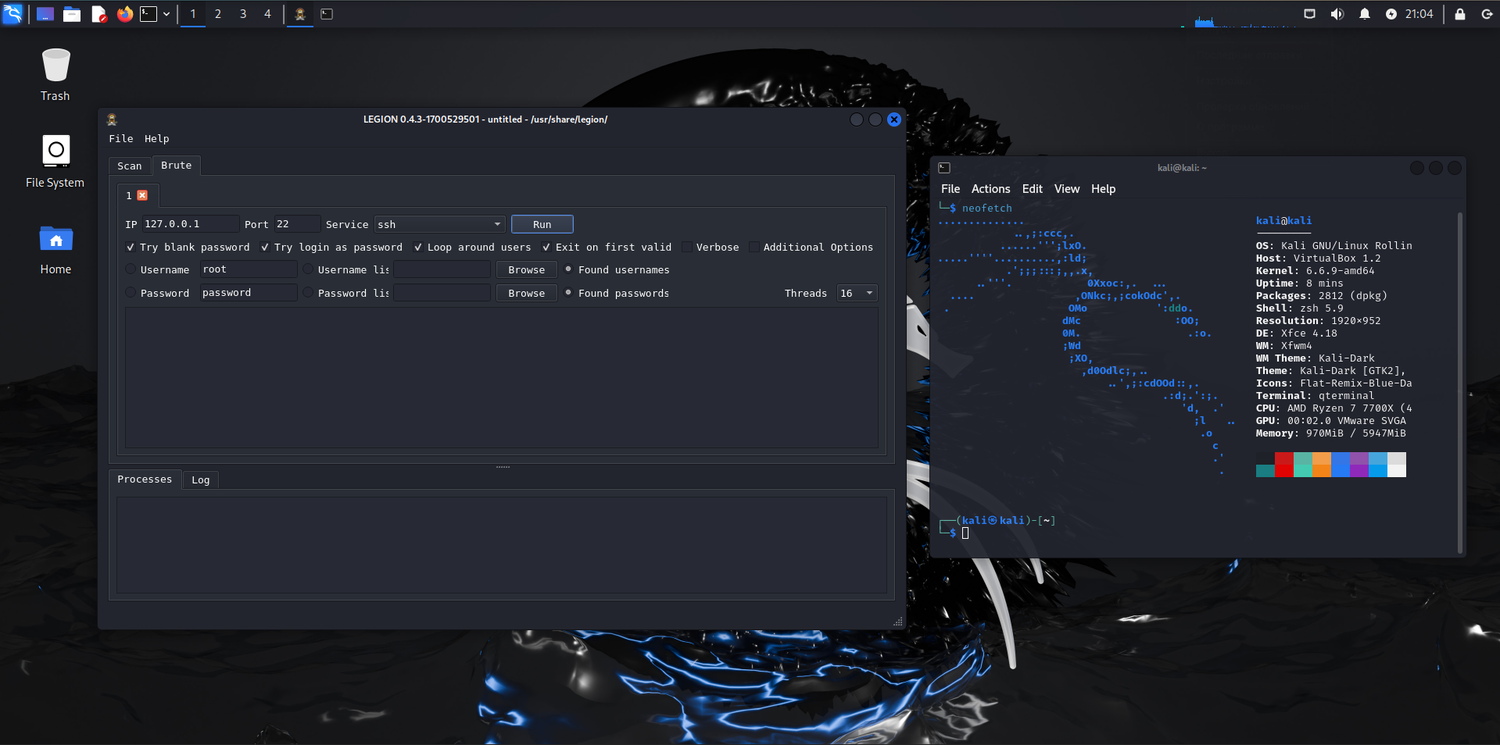Select the Found usernames radio button
Image resolution: width=1500 pixels, height=745 pixels.
[x=569, y=269]
